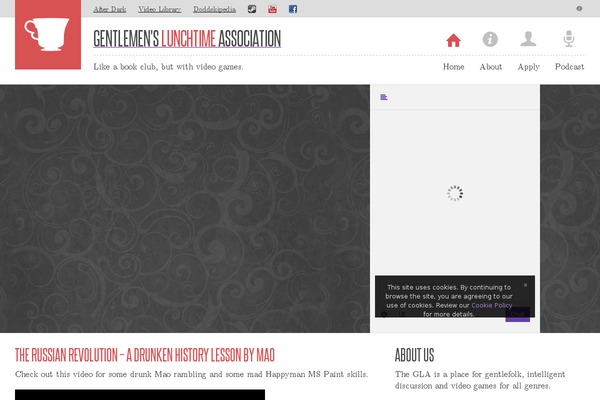Dismiss the cookie notice with X

[525, 285]
